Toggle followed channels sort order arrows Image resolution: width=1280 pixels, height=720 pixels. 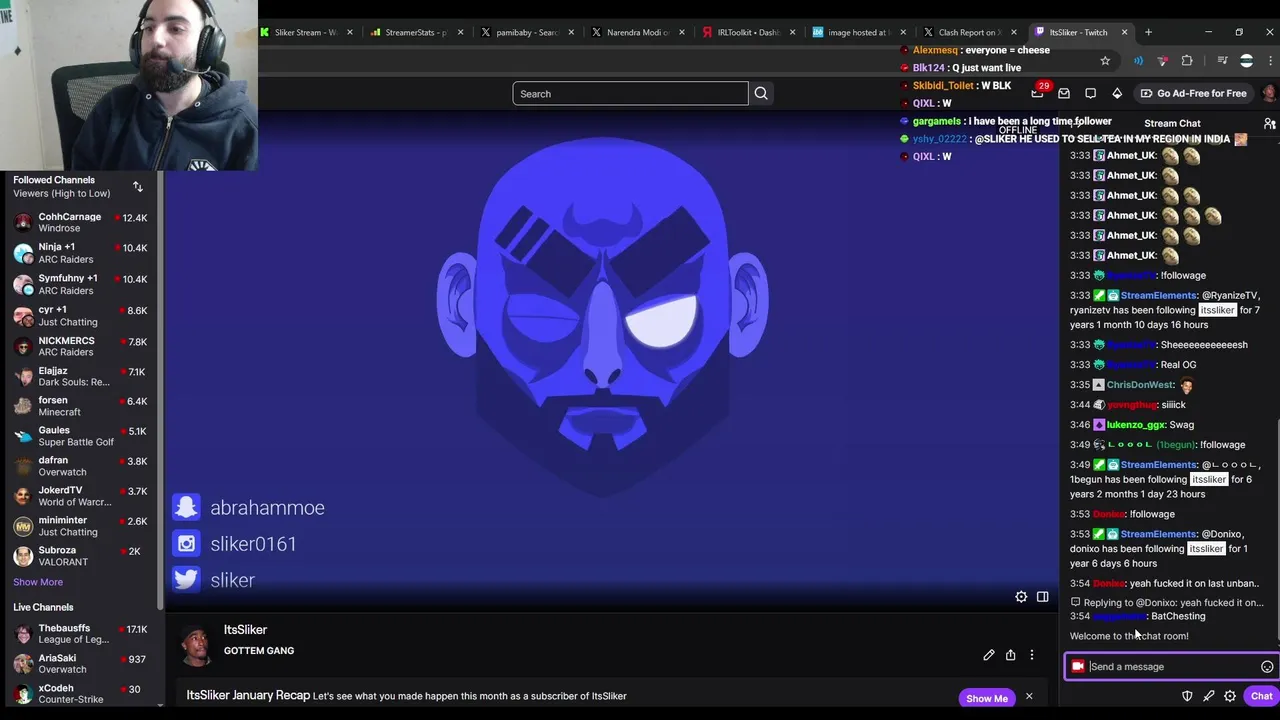click(138, 187)
